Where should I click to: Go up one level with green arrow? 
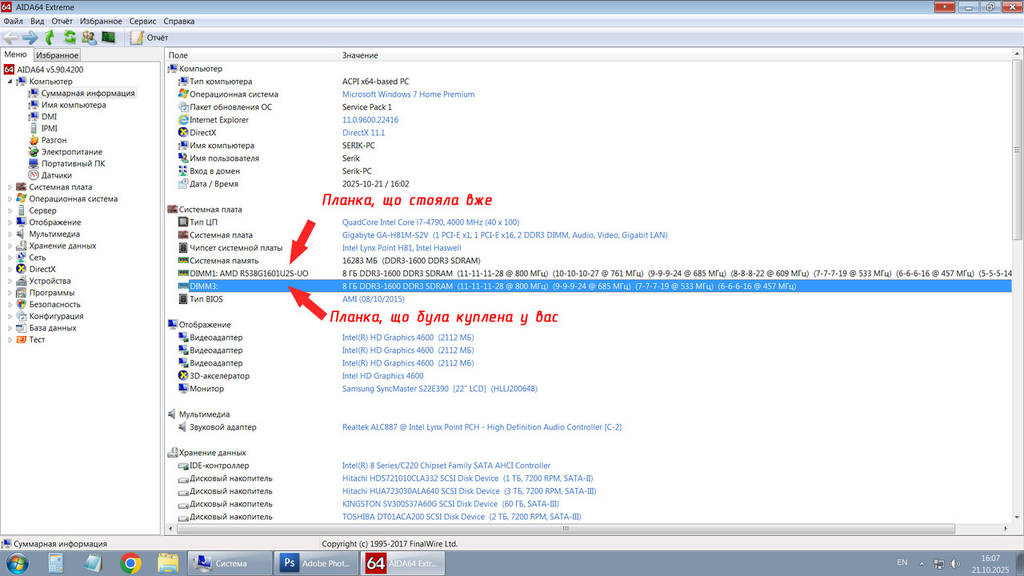(50, 37)
